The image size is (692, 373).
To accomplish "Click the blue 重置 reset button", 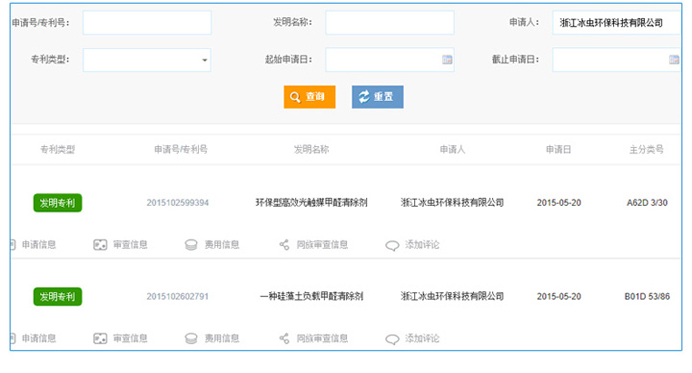I will (x=377, y=97).
